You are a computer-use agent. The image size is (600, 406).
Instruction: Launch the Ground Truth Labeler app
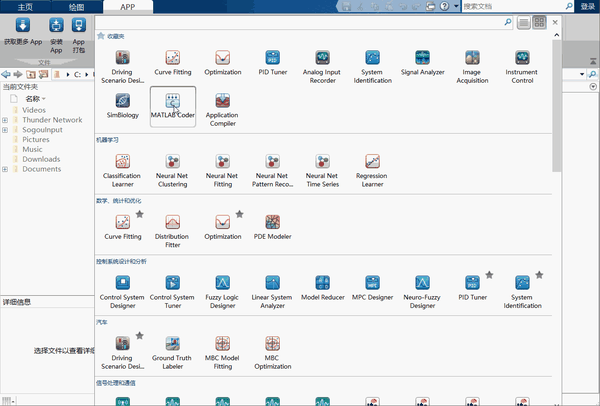click(172, 353)
